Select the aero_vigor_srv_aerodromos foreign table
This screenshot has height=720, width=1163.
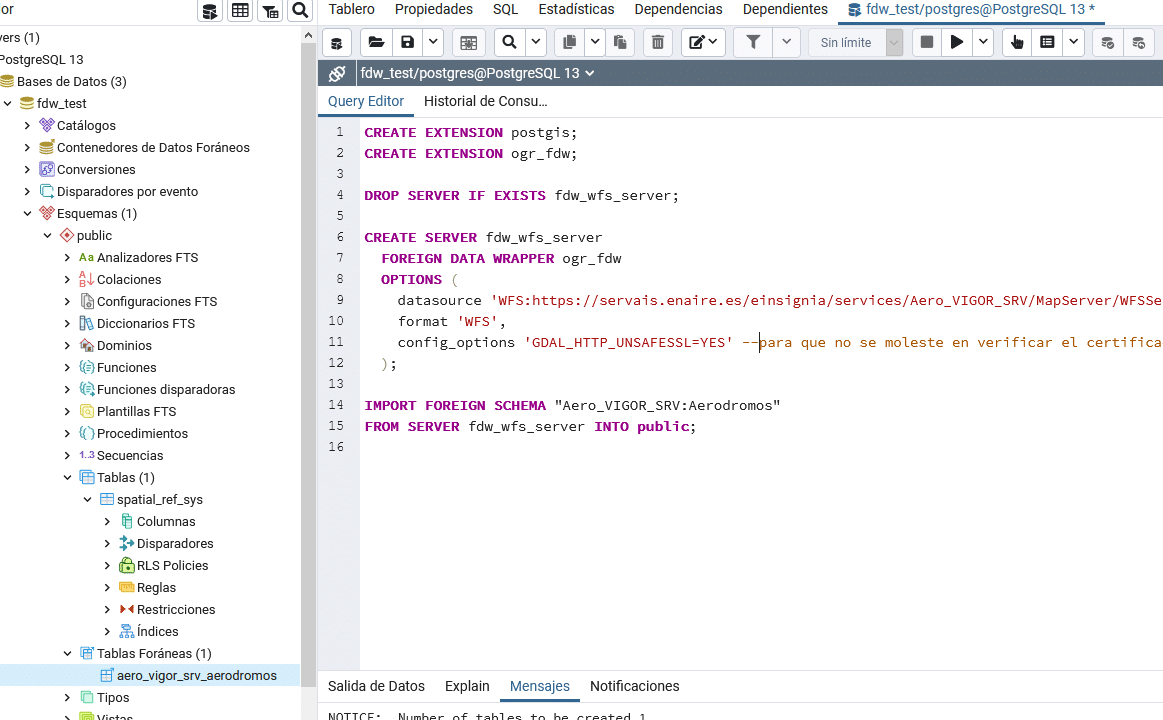(x=194, y=675)
